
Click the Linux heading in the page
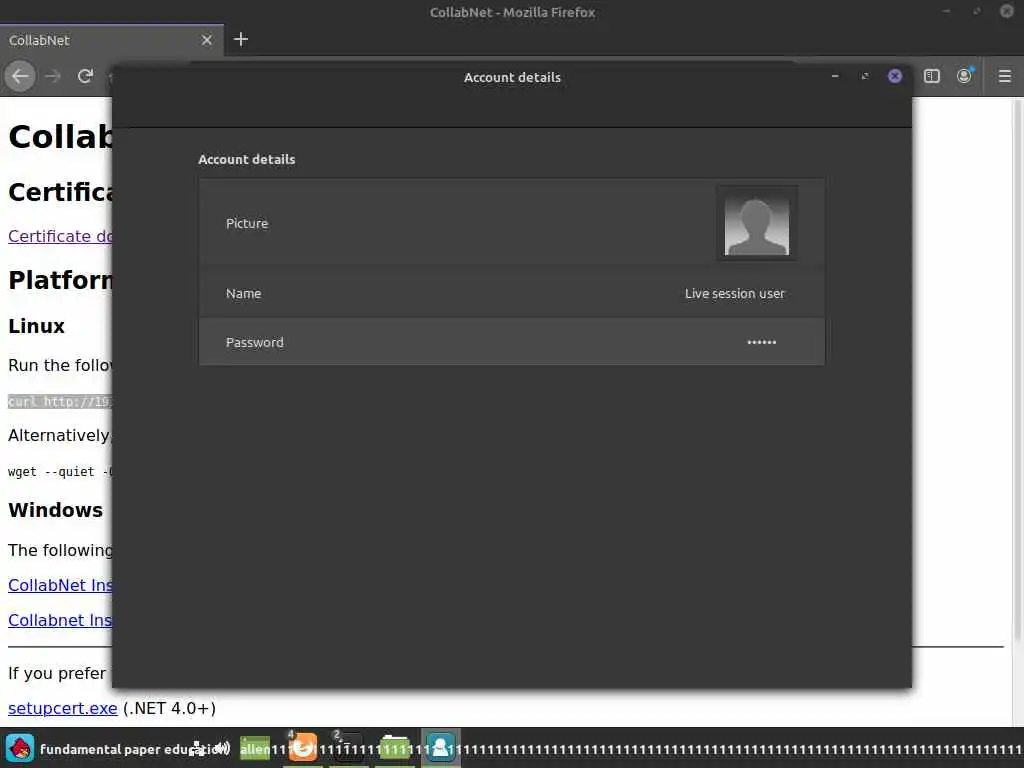point(37,326)
